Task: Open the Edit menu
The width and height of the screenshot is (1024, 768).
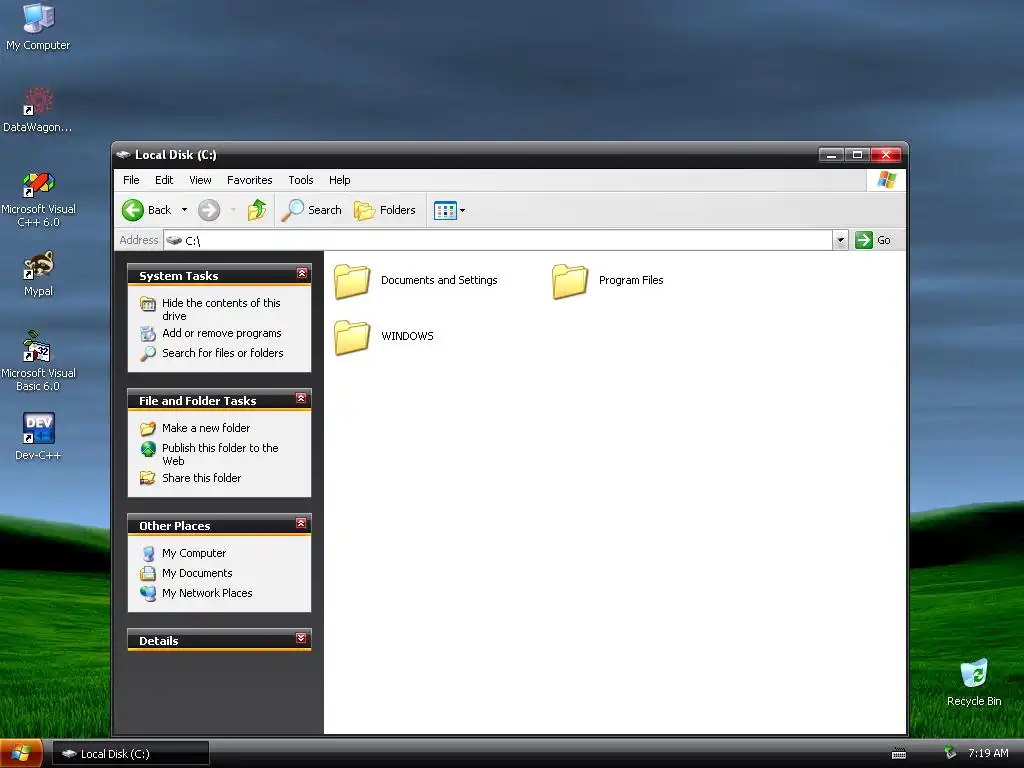Action: pos(164,180)
